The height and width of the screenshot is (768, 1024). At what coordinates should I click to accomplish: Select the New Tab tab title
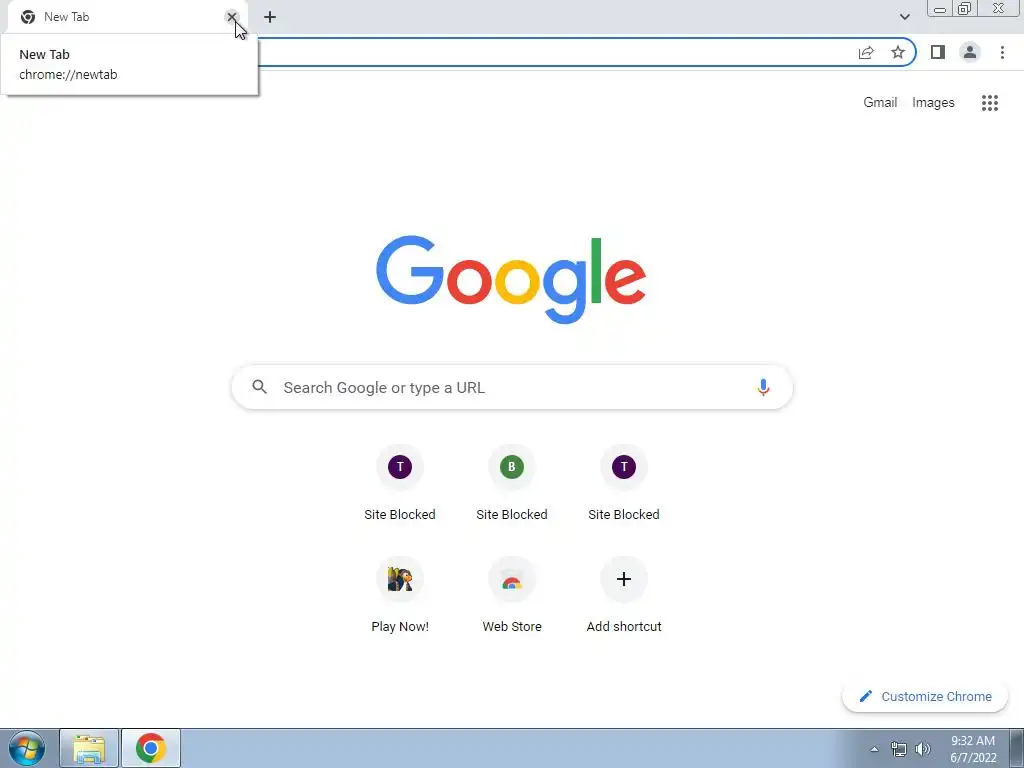tap(67, 17)
